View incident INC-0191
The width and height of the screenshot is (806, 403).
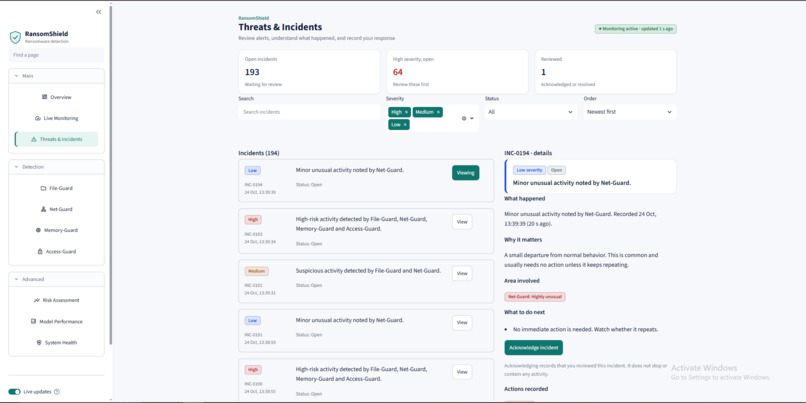pyautogui.click(x=462, y=322)
